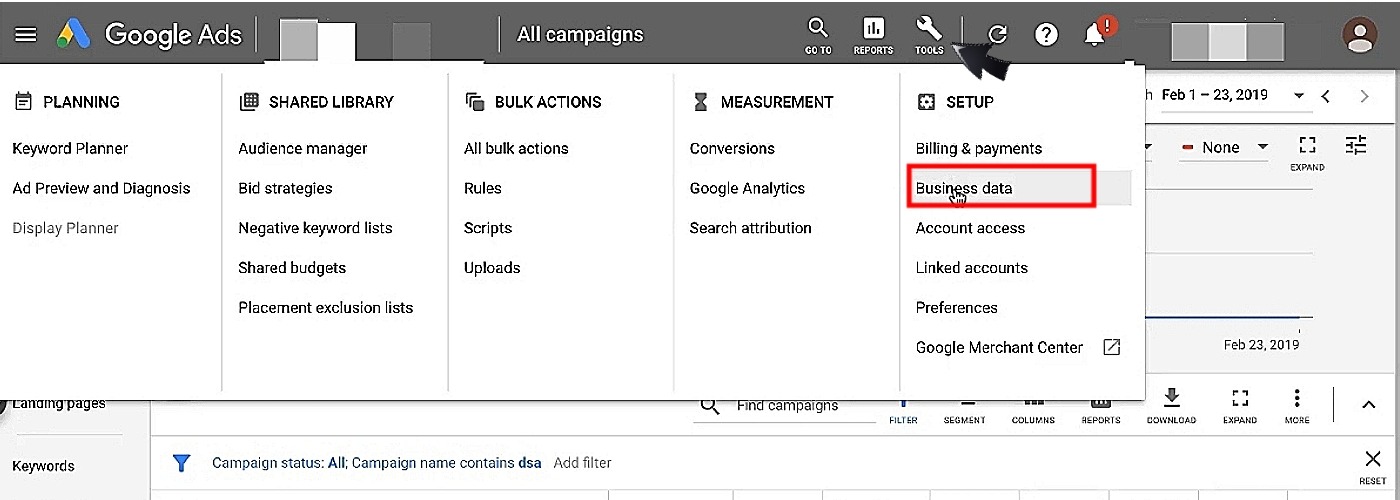This screenshot has height=500, width=1400.
Task: Go to next date range arrow
Action: 1364,96
